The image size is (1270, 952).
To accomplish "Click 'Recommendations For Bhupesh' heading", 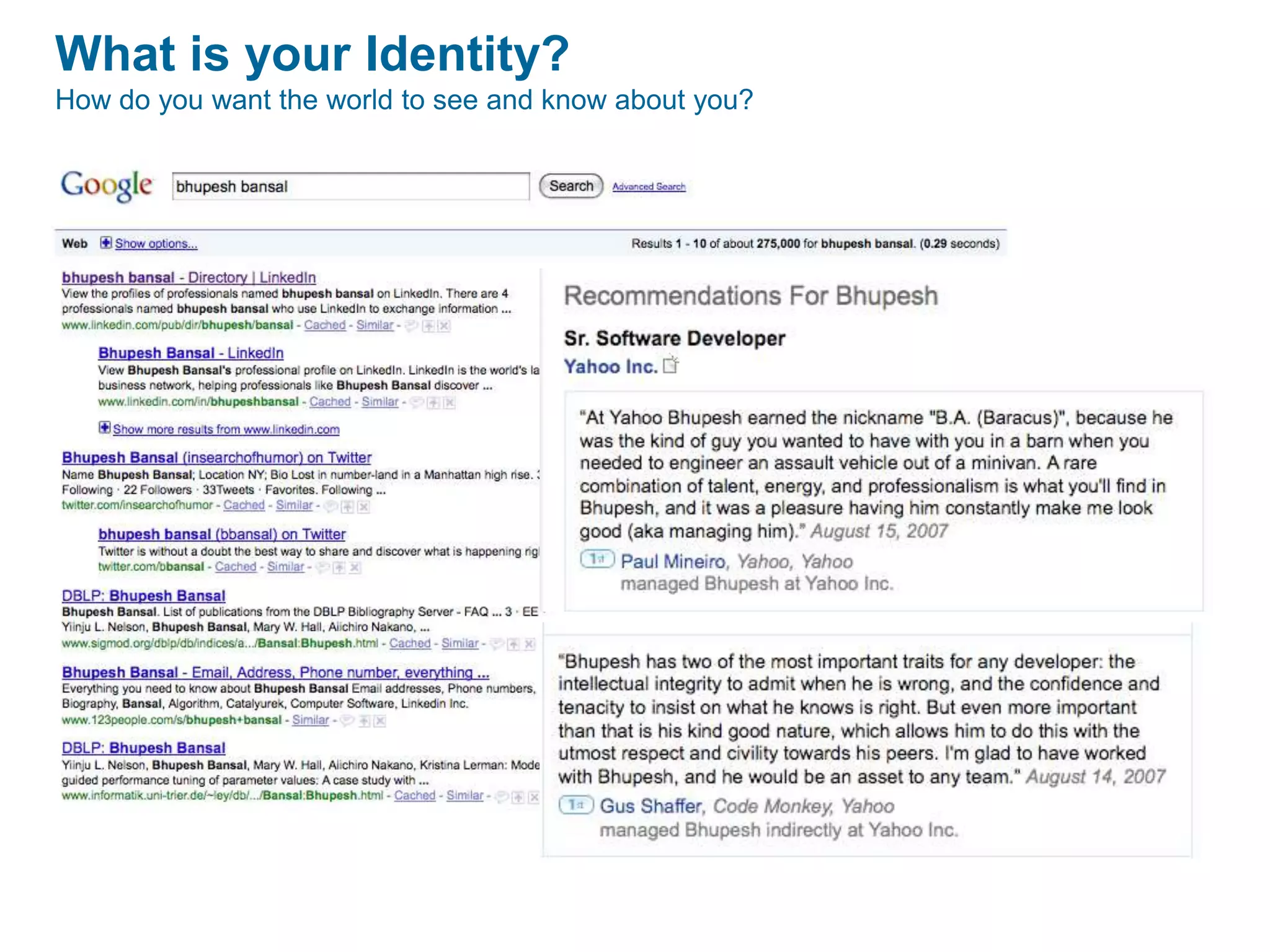I will pyautogui.click(x=751, y=296).
